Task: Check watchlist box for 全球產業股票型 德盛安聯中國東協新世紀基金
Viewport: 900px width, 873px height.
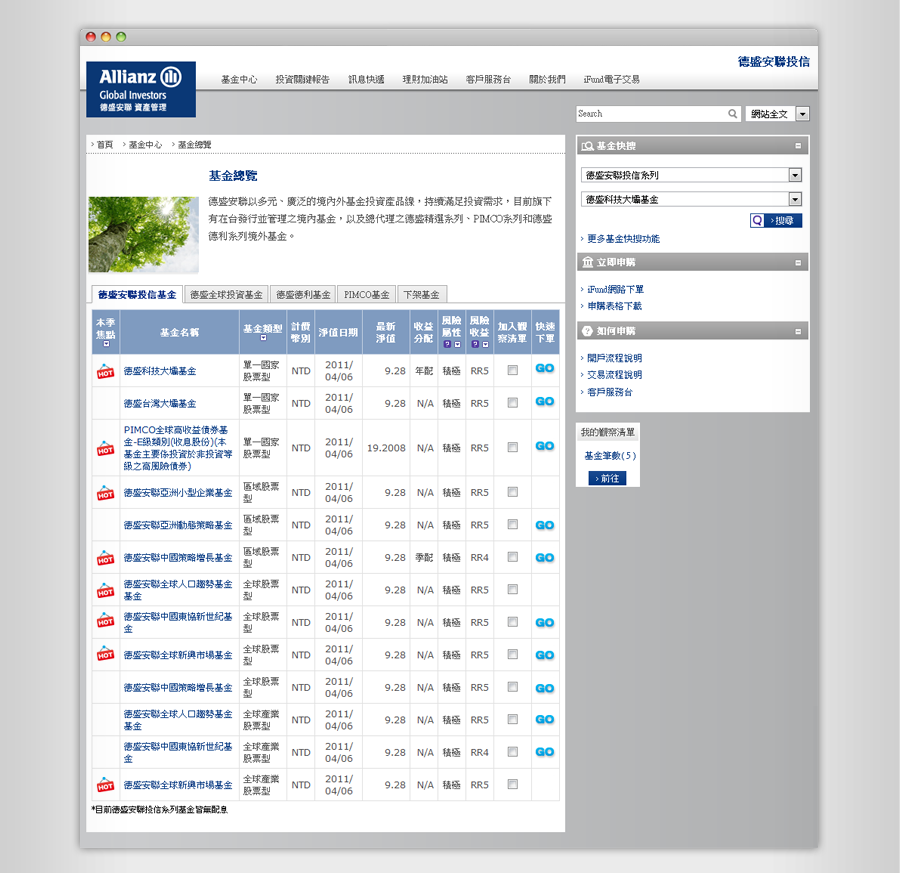Action: (513, 752)
